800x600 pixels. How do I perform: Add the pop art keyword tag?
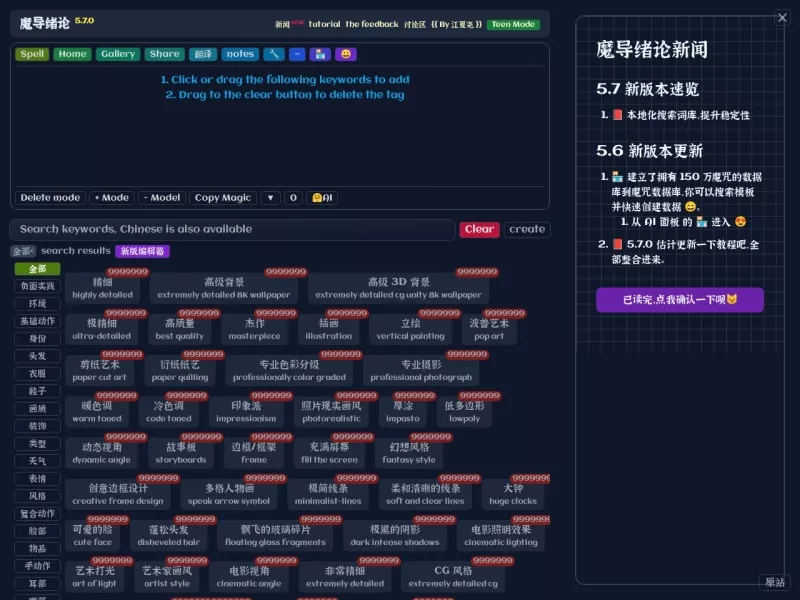pos(489,330)
